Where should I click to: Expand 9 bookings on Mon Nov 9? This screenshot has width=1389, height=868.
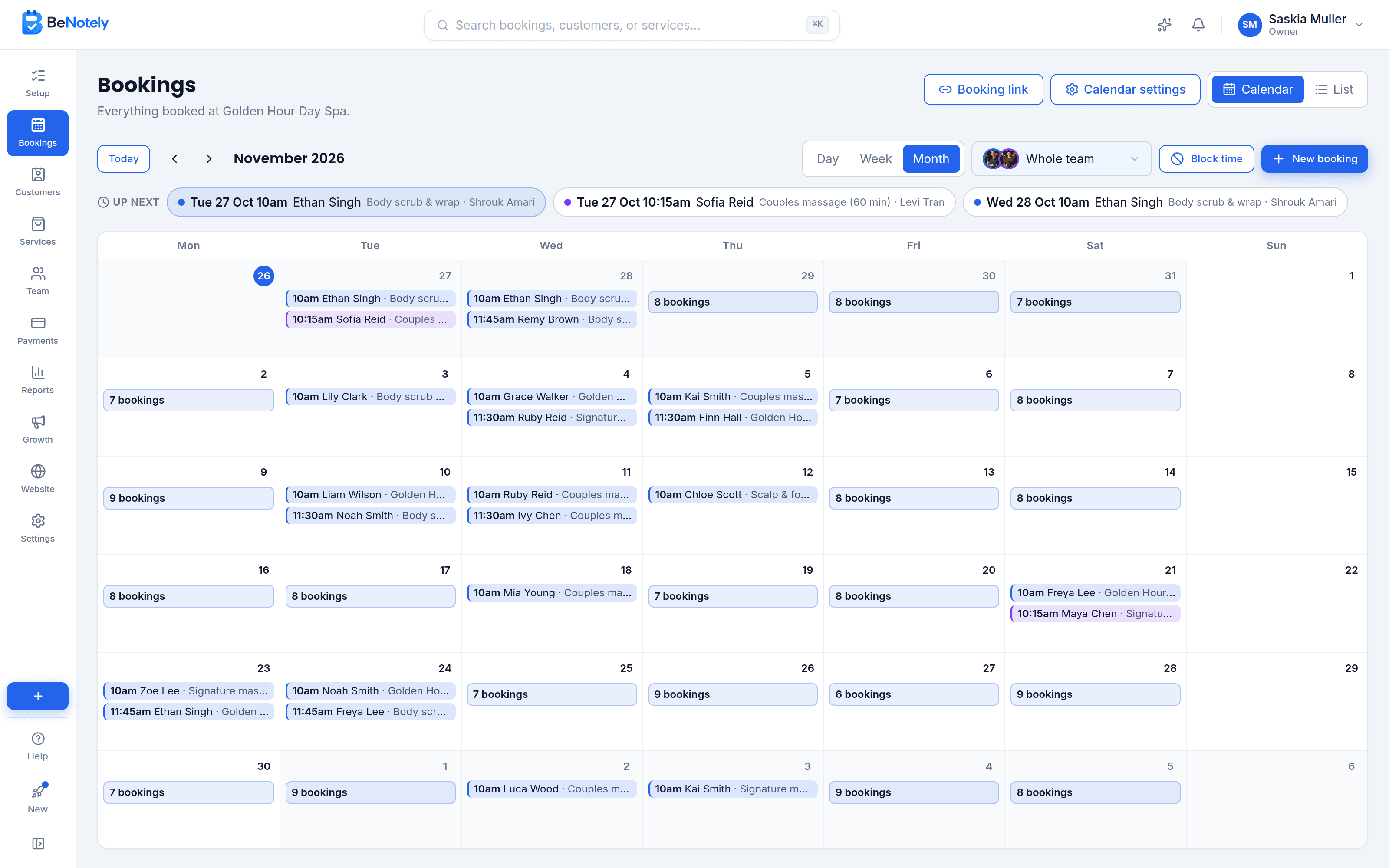pos(188,498)
